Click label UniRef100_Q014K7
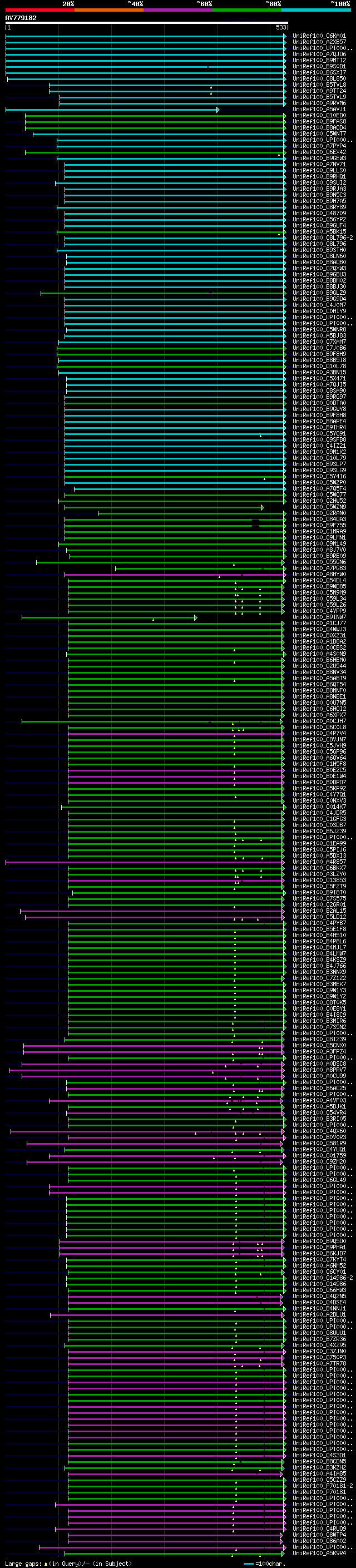The width and height of the screenshot is (356, 1568). [319, 807]
